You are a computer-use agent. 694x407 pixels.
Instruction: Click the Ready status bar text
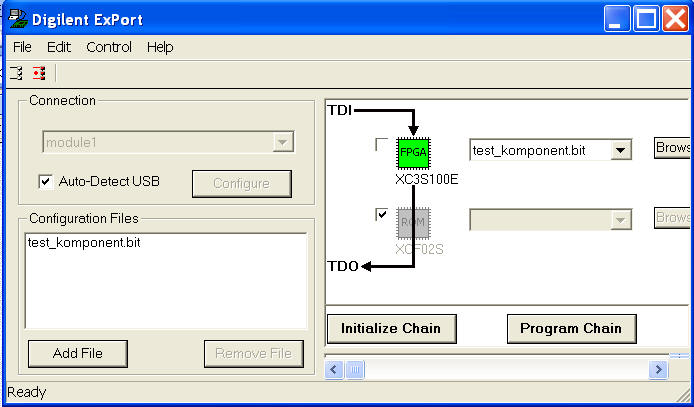[27, 392]
